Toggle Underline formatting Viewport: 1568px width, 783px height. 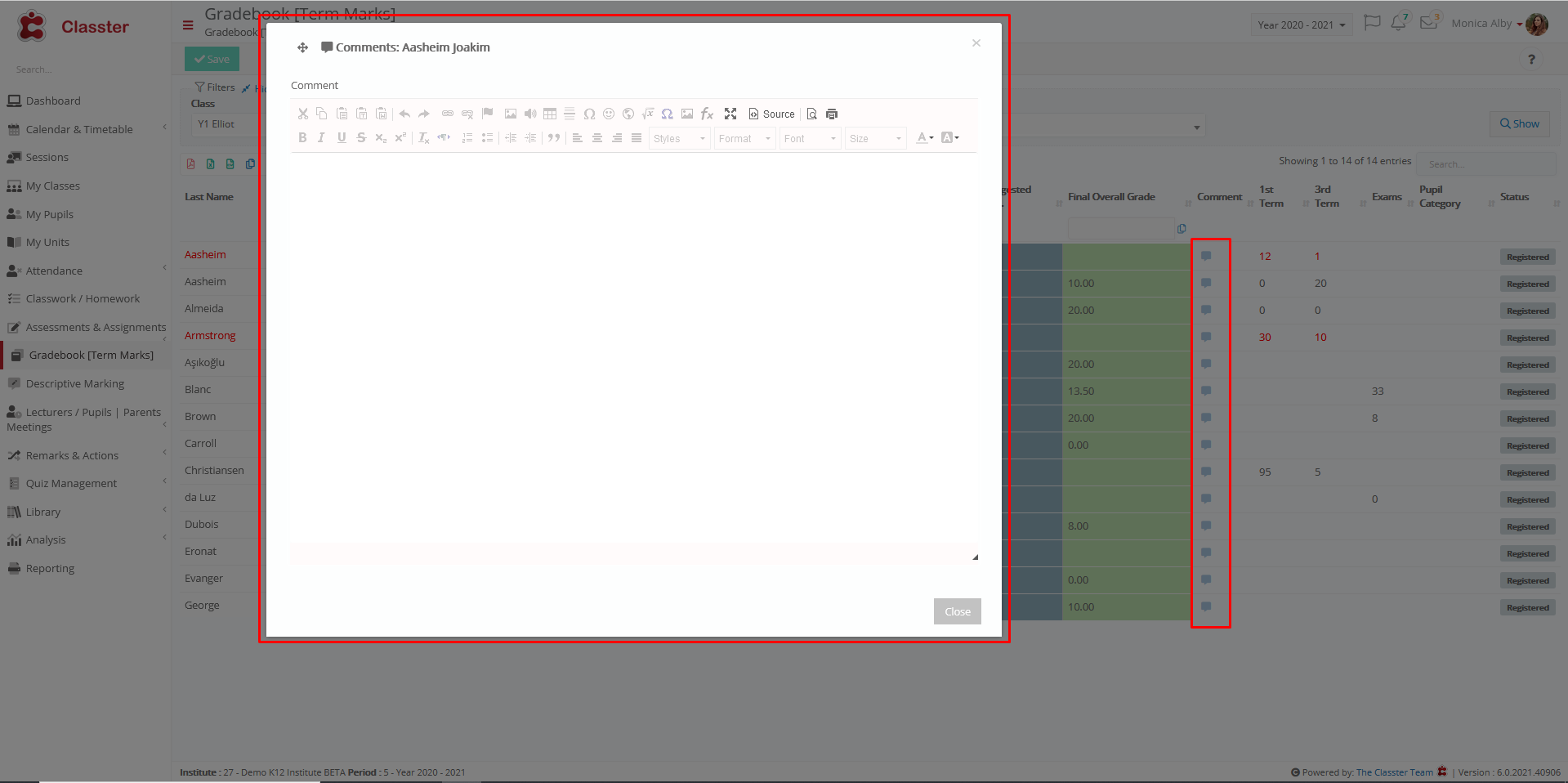click(342, 138)
